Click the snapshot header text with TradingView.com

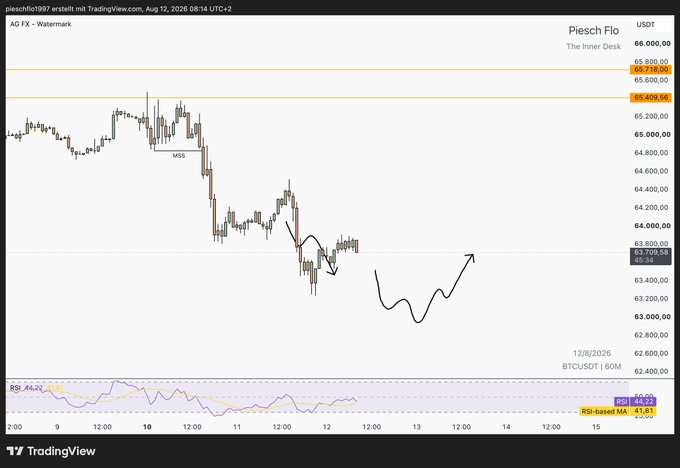(118, 9)
